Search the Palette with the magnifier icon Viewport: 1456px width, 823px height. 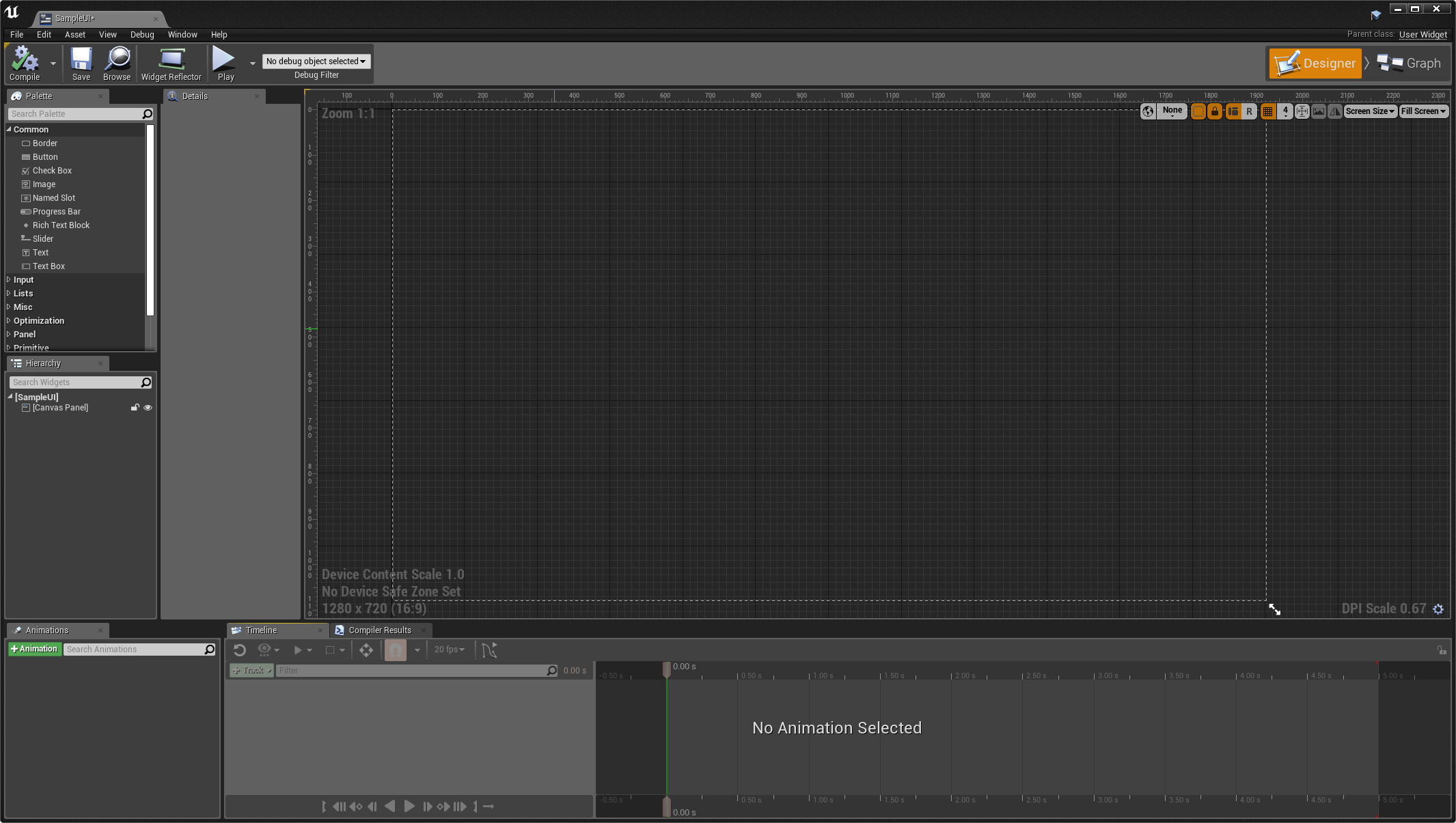pos(146,113)
